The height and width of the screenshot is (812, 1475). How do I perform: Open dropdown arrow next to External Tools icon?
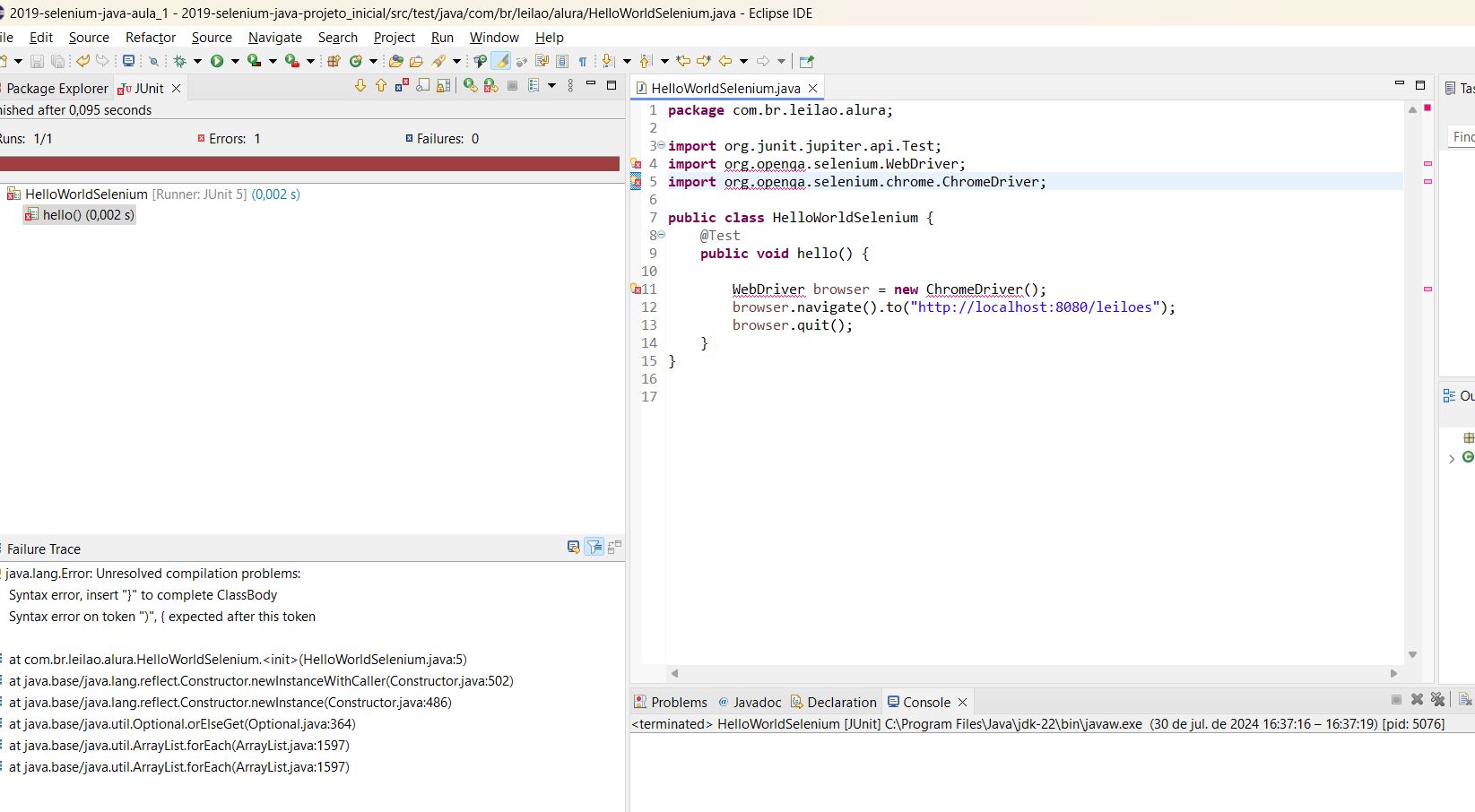click(x=310, y=61)
